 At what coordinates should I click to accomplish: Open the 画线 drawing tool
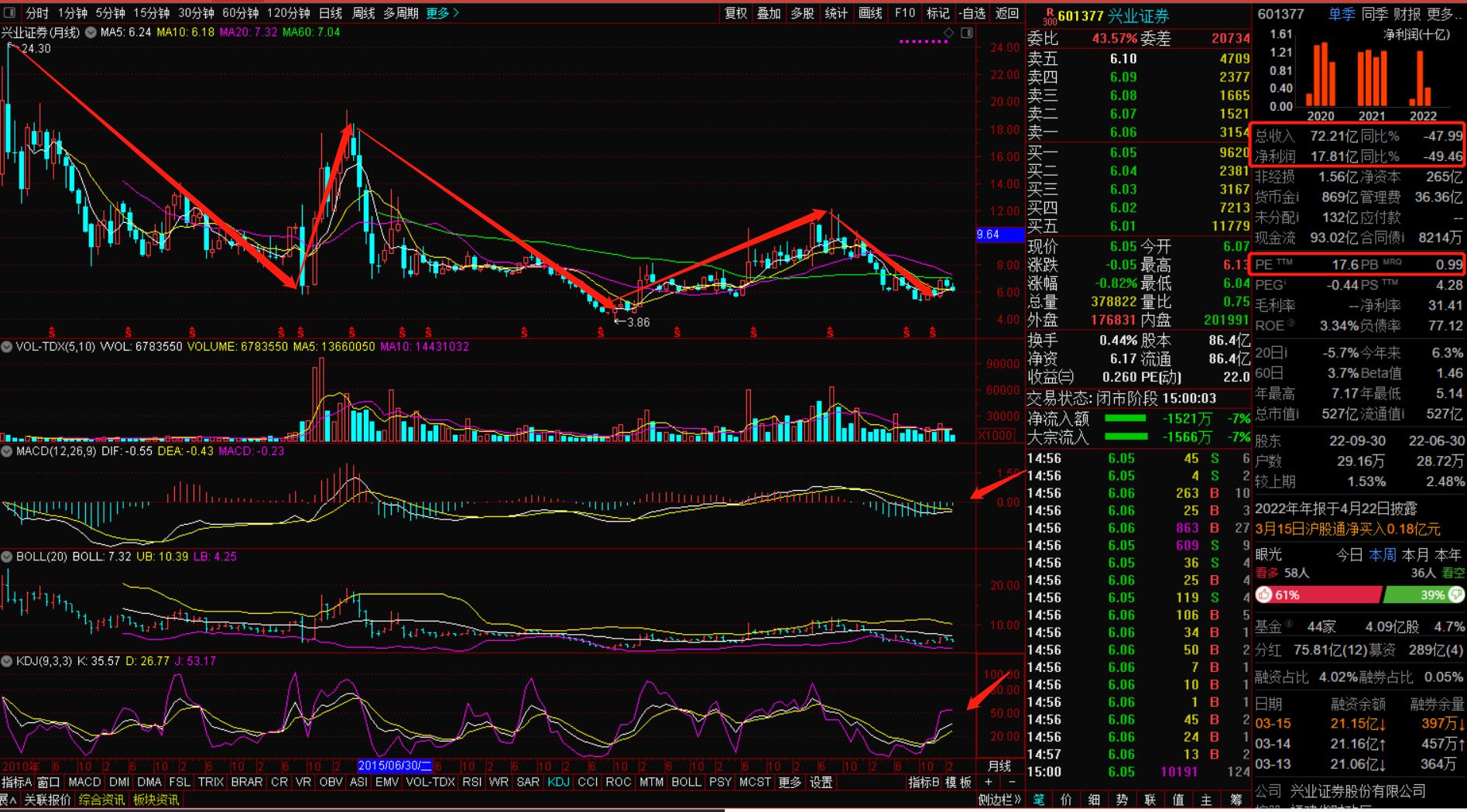pyautogui.click(x=870, y=13)
